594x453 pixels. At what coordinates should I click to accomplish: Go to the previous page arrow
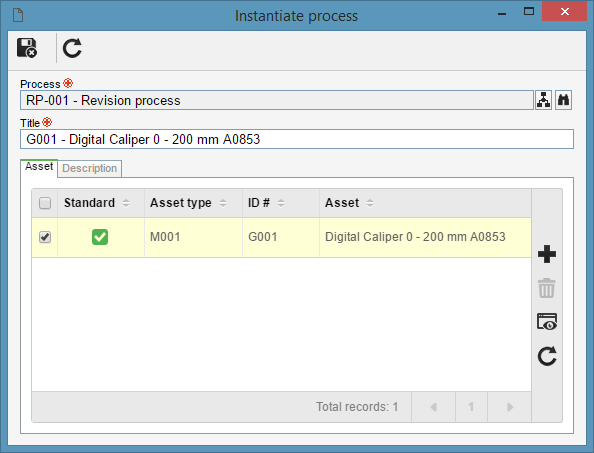[x=433, y=407]
